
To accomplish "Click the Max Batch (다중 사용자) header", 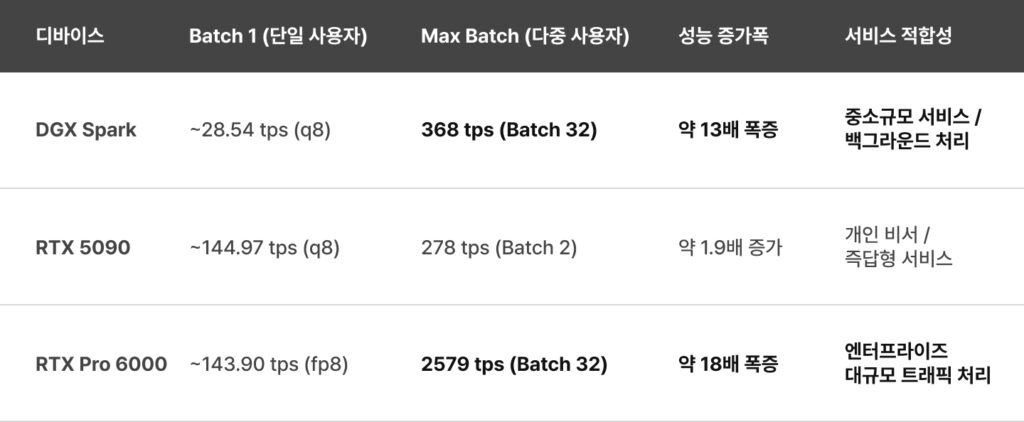I will pos(524,37).
